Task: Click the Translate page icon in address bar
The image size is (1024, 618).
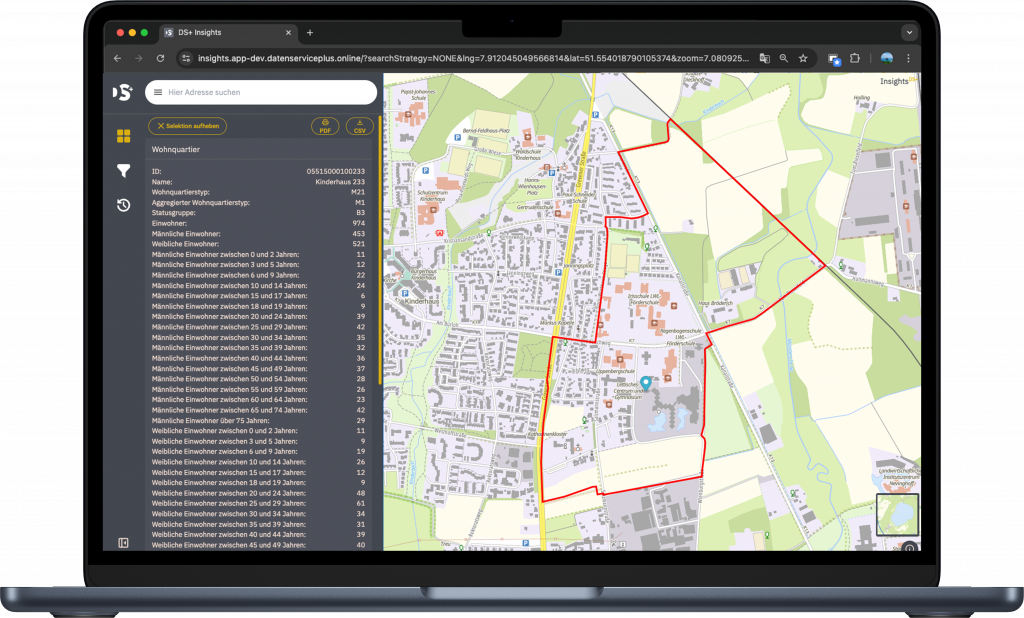Action: (764, 58)
